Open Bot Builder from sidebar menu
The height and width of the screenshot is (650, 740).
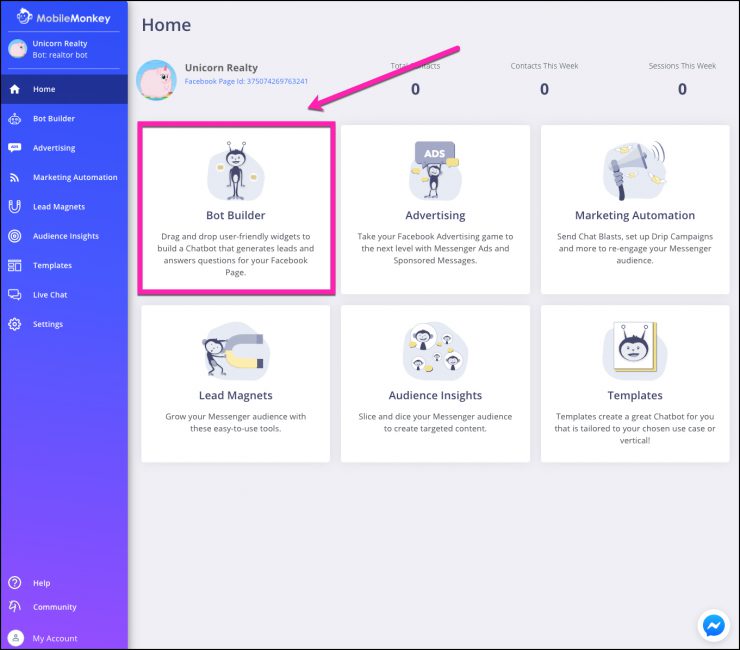point(64,118)
